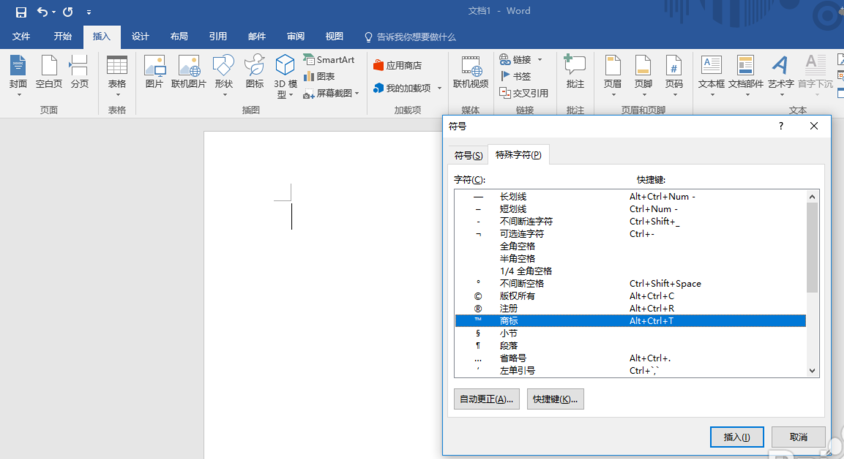
Task: Open the File (文件) menu
Action: [21, 36]
